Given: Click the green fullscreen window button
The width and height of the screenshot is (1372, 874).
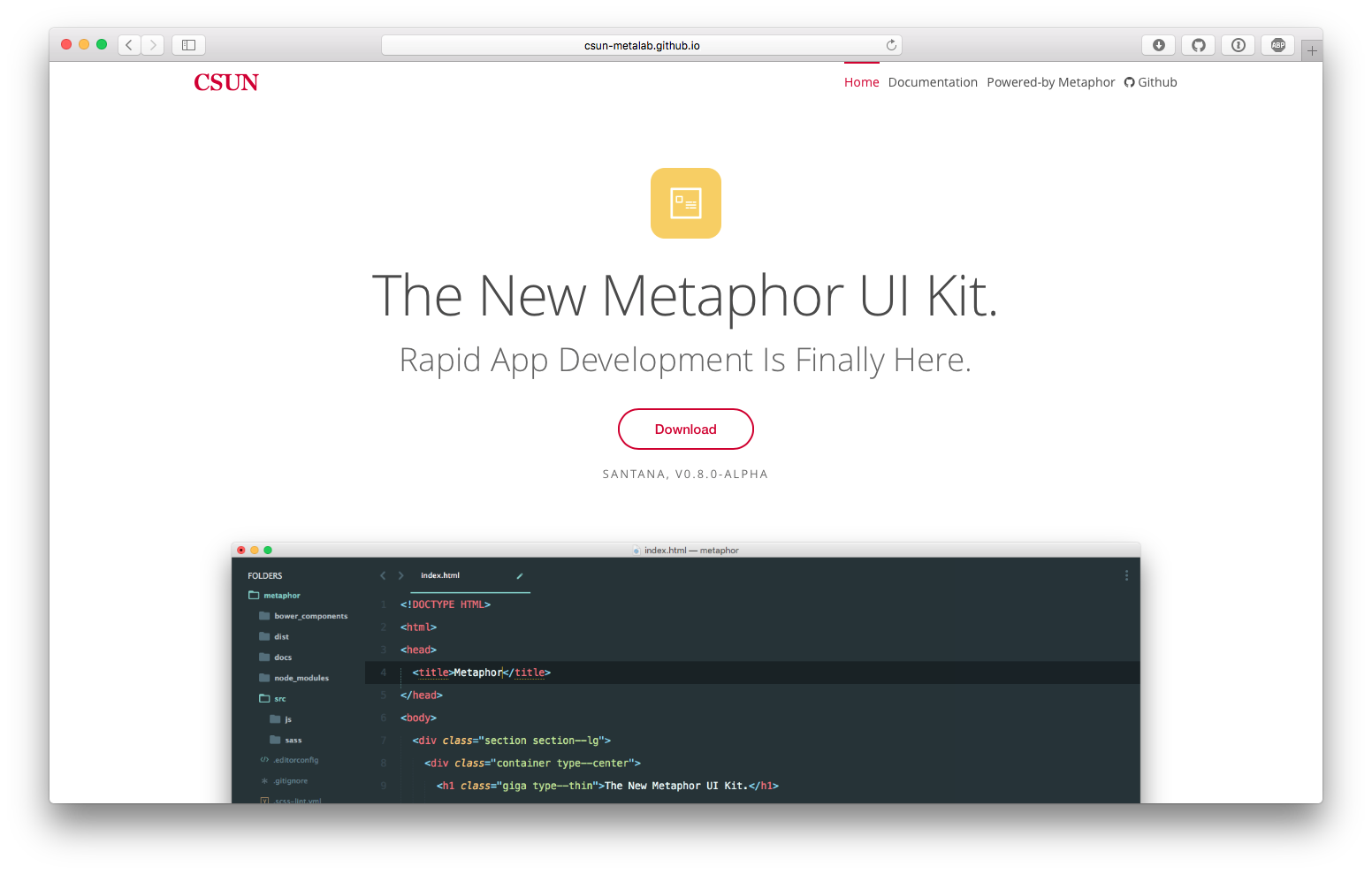Looking at the screenshot, I should (102, 44).
